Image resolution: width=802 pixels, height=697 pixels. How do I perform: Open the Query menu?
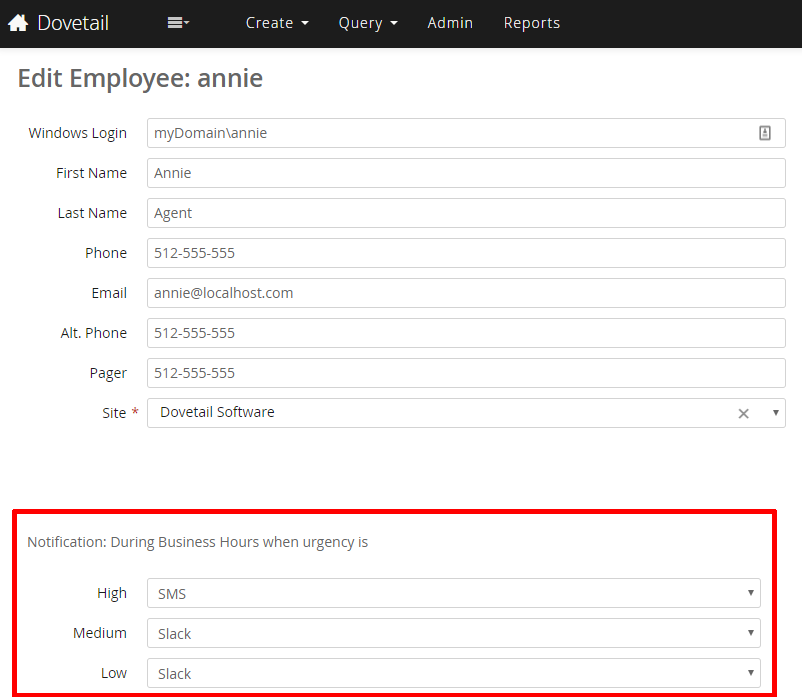click(x=367, y=23)
